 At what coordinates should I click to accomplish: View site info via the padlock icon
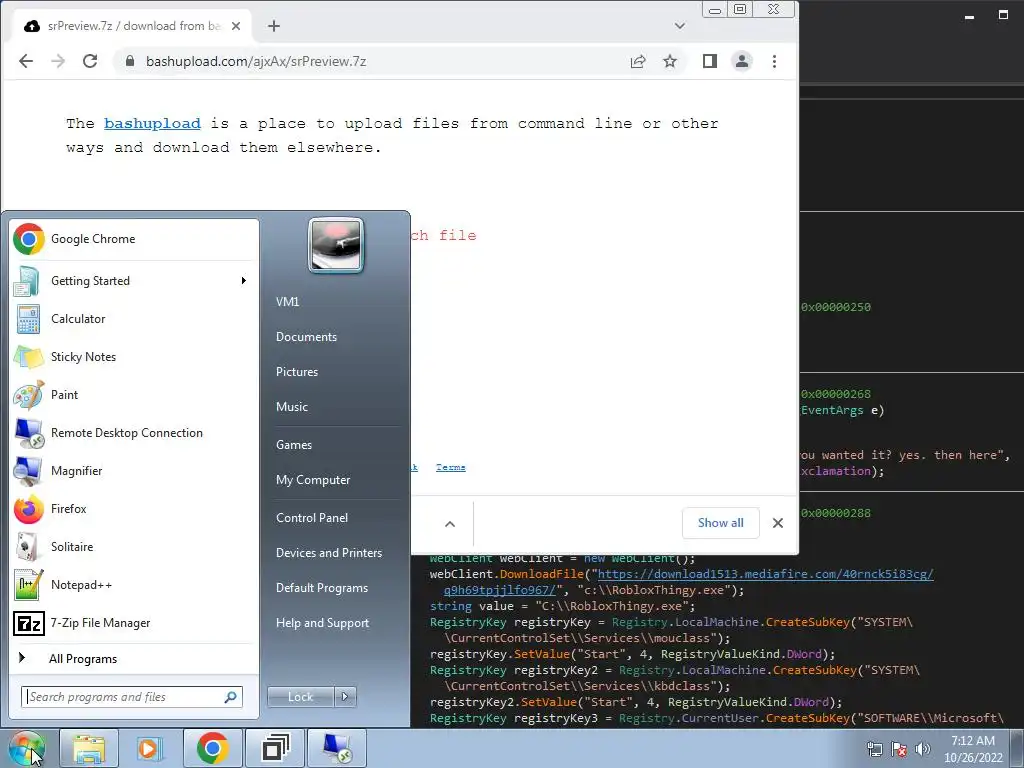point(130,61)
